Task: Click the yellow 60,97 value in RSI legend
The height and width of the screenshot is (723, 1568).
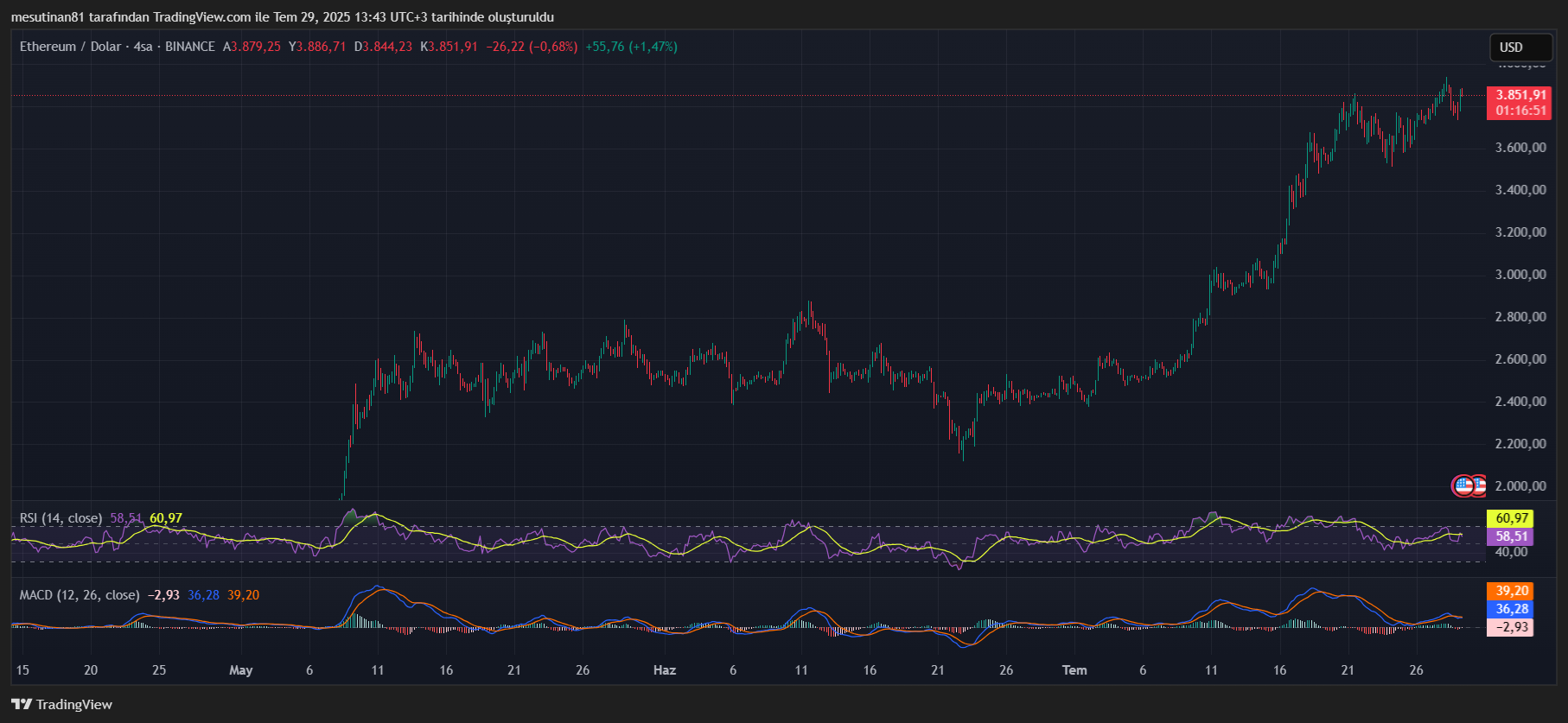Action: [166, 518]
